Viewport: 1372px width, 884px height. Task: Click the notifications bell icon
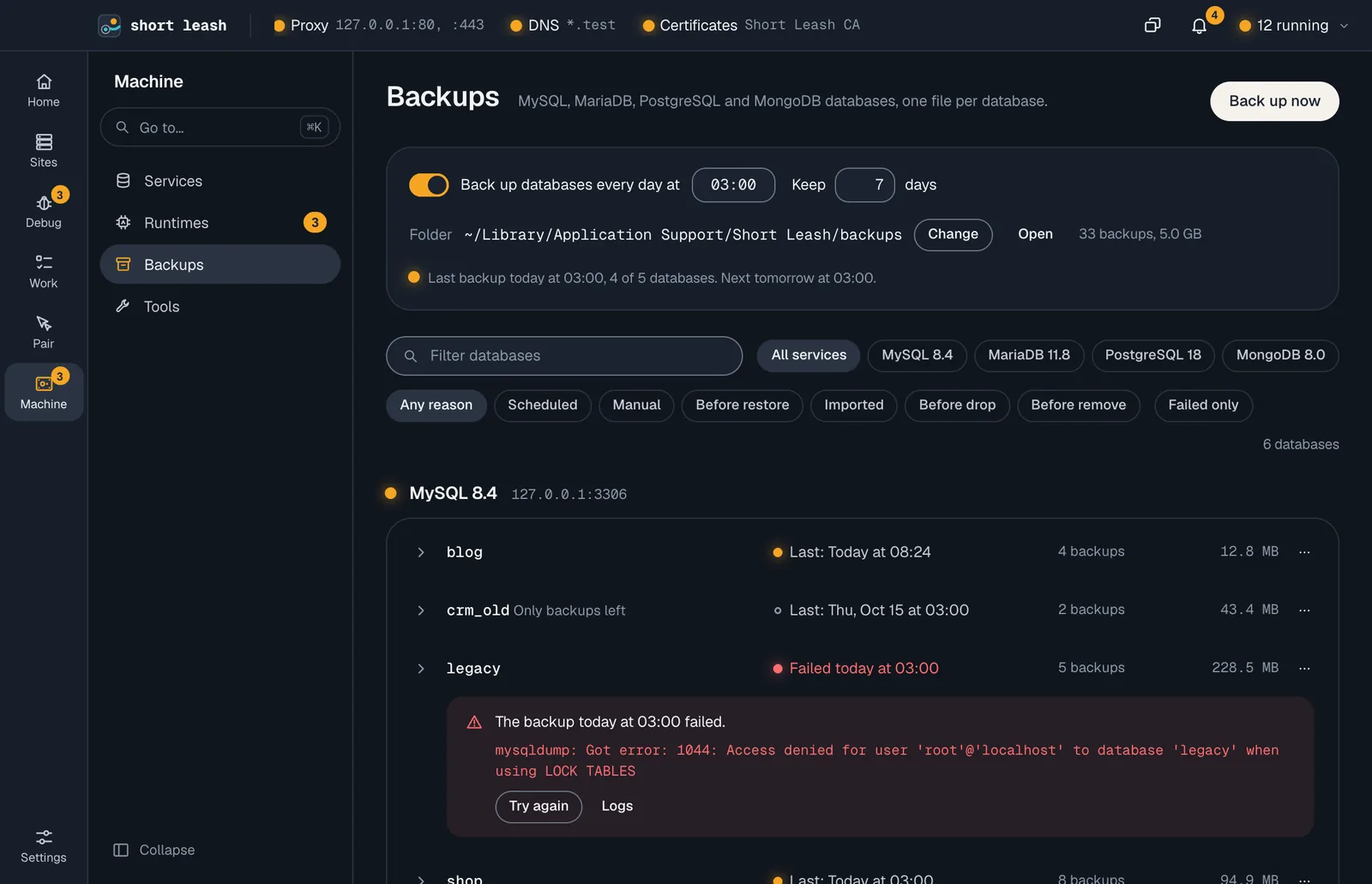1199,26
